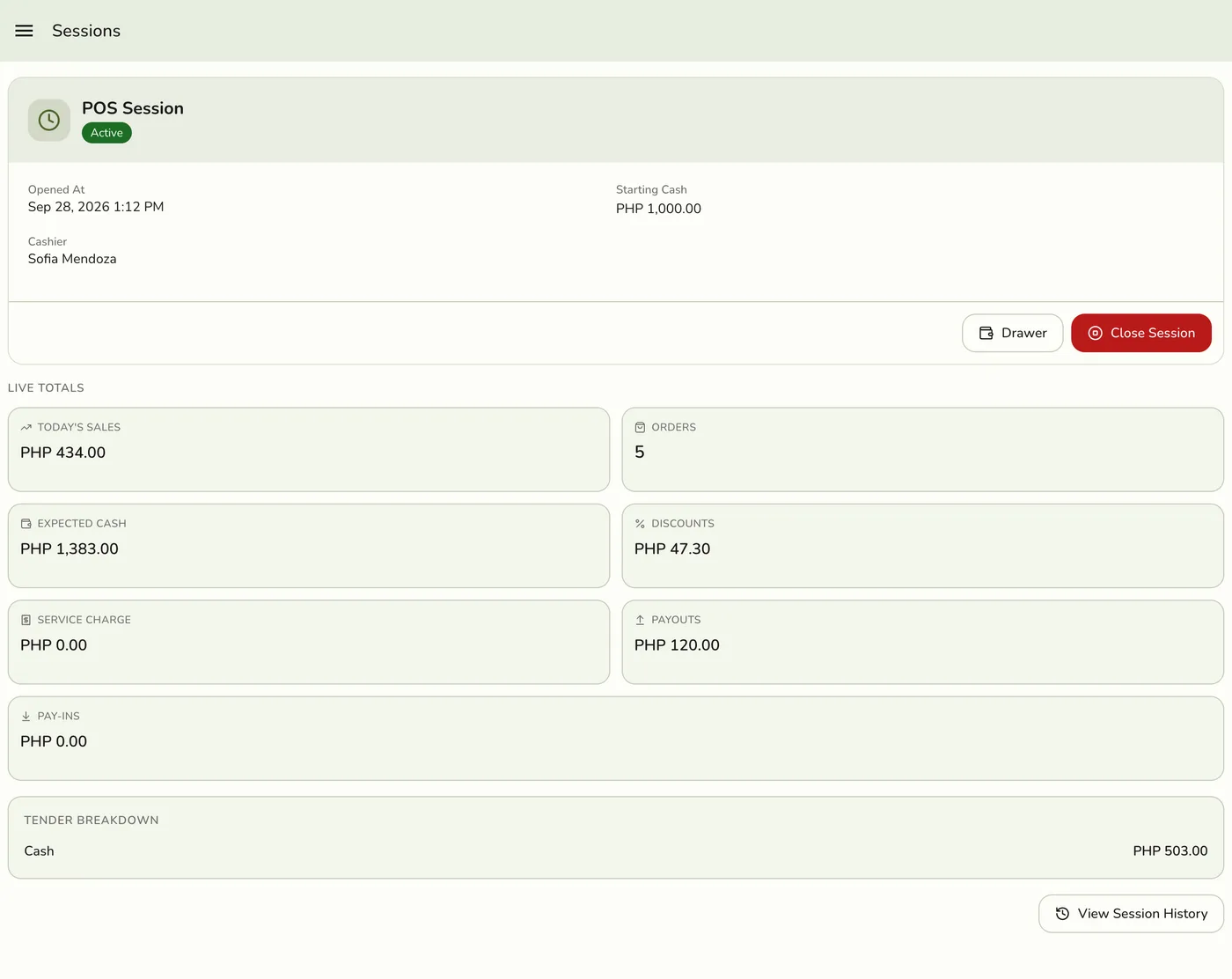
Task: Click the Service Charge receipt icon
Action: tap(26, 620)
